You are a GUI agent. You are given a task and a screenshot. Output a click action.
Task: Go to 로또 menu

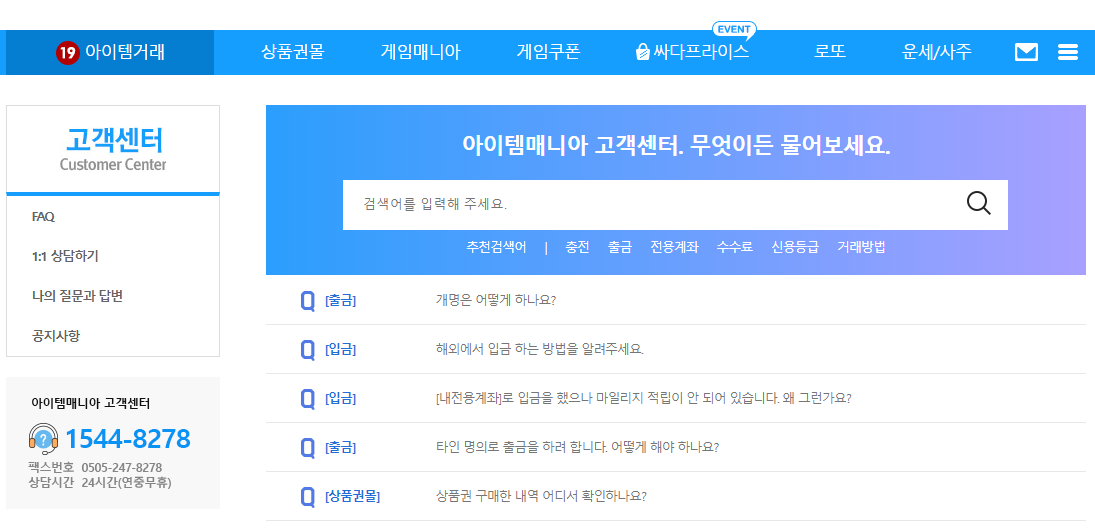(830, 52)
